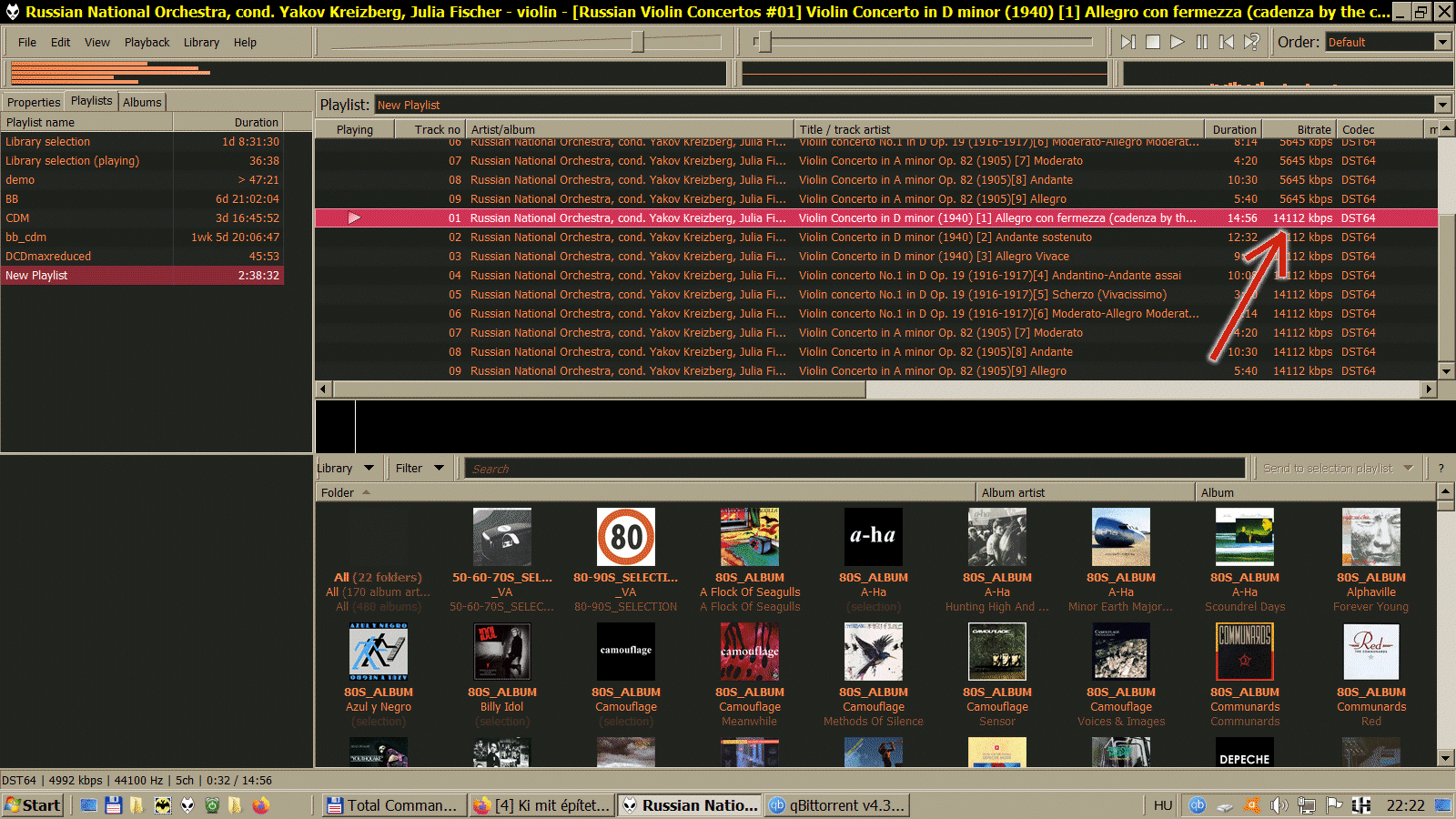Open the Windows Start menu
The width and height of the screenshot is (1456, 819).
[33, 805]
